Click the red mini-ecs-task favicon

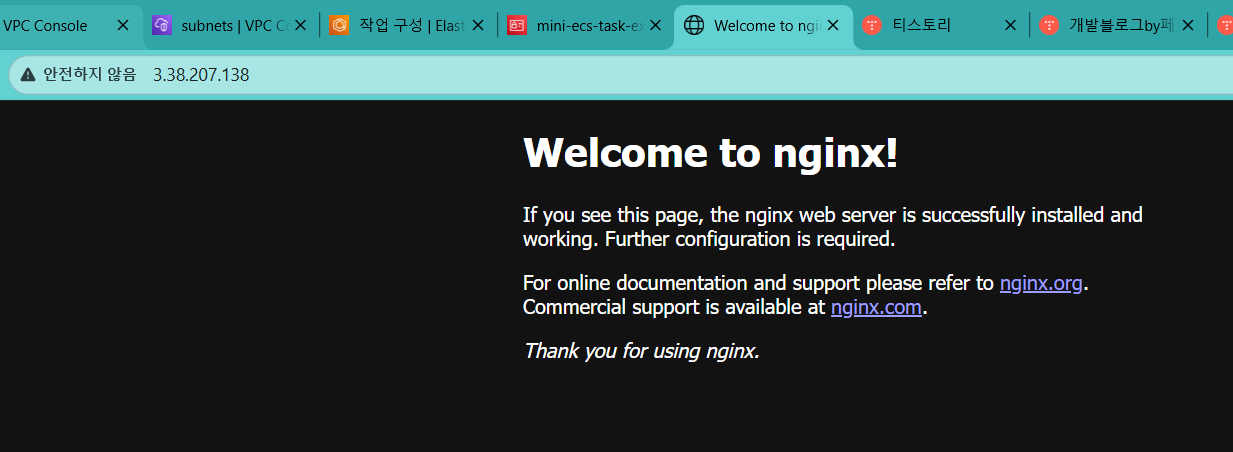point(516,26)
